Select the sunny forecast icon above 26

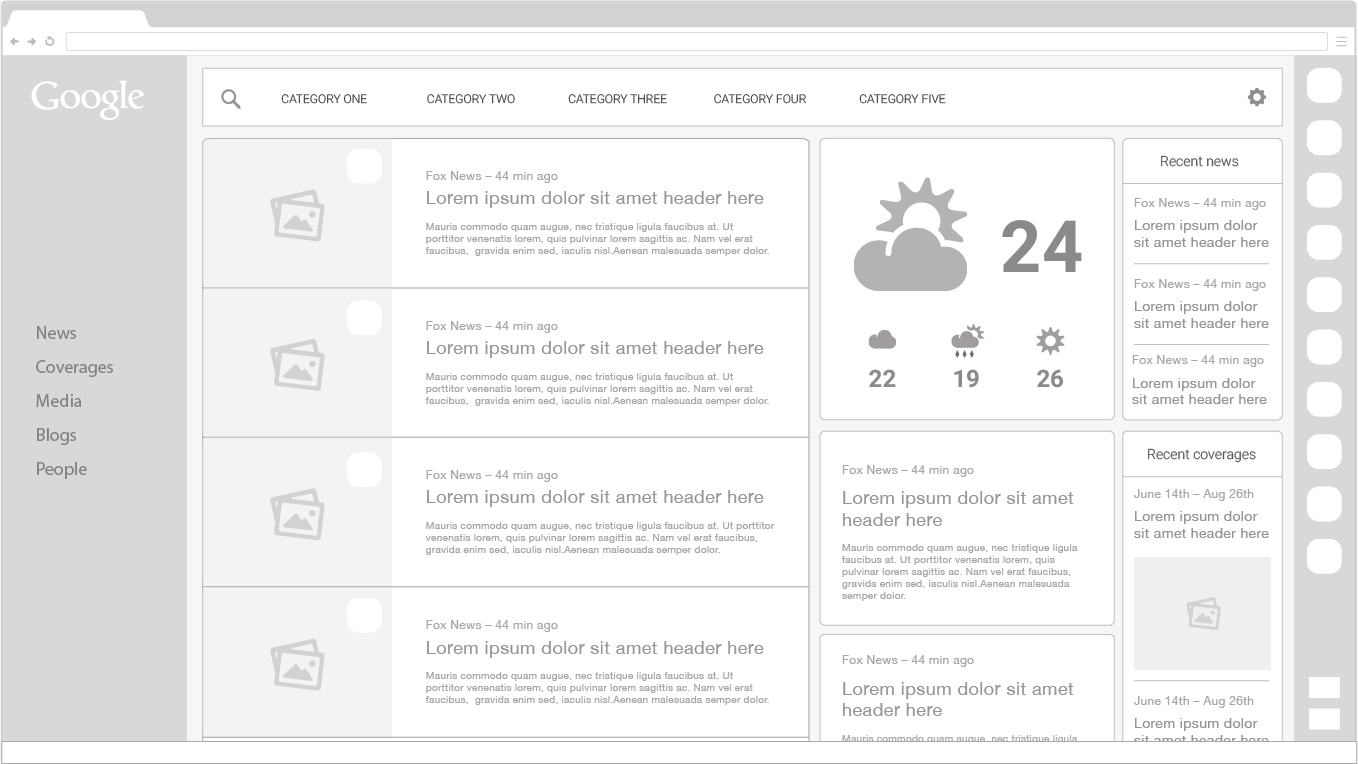click(x=1050, y=340)
